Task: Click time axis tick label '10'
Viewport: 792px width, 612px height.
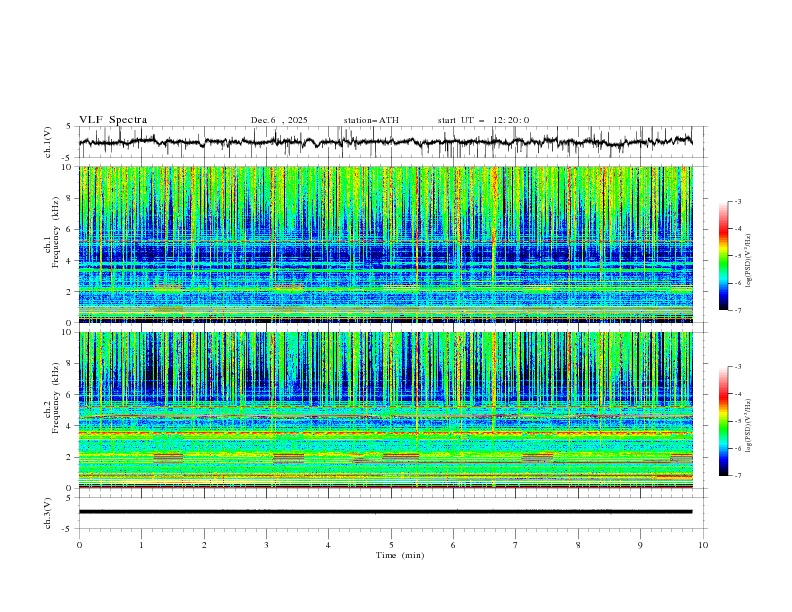Action: pos(703,545)
